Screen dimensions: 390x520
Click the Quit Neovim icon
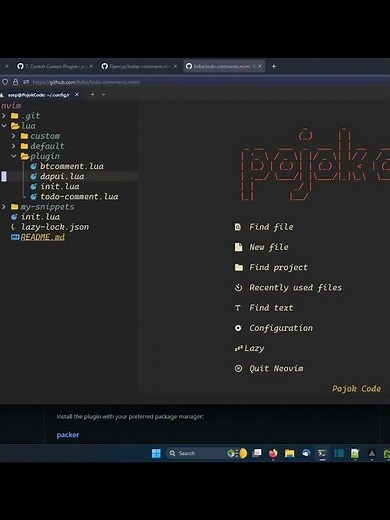tap(238, 368)
